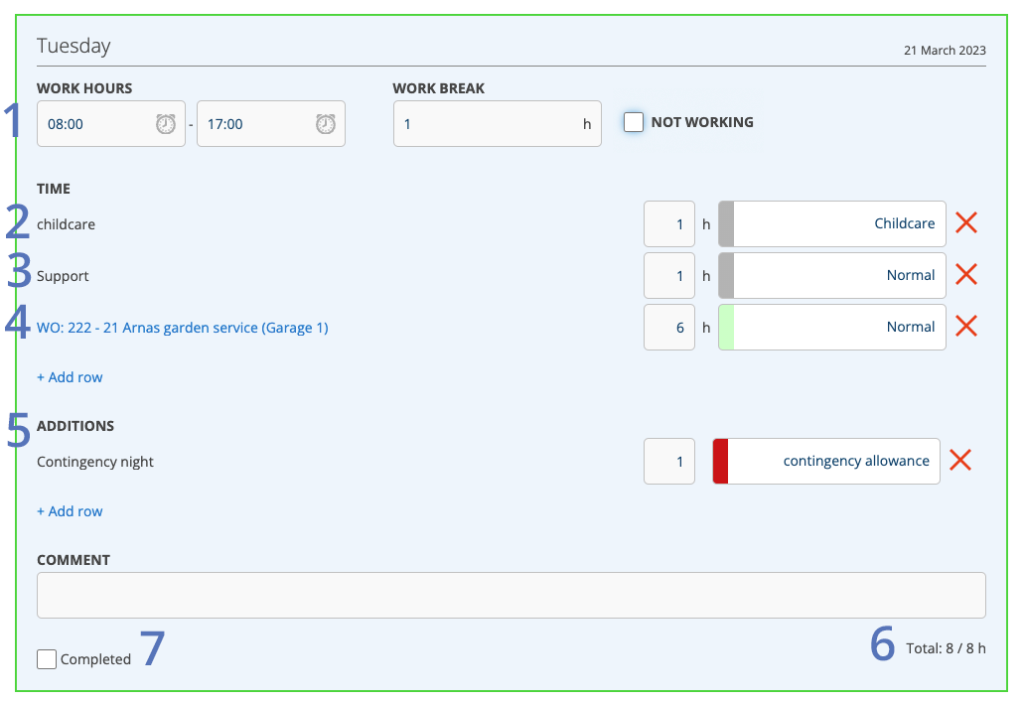Delete the childcare time row
This screenshot has width=1024, height=702.
click(965, 223)
